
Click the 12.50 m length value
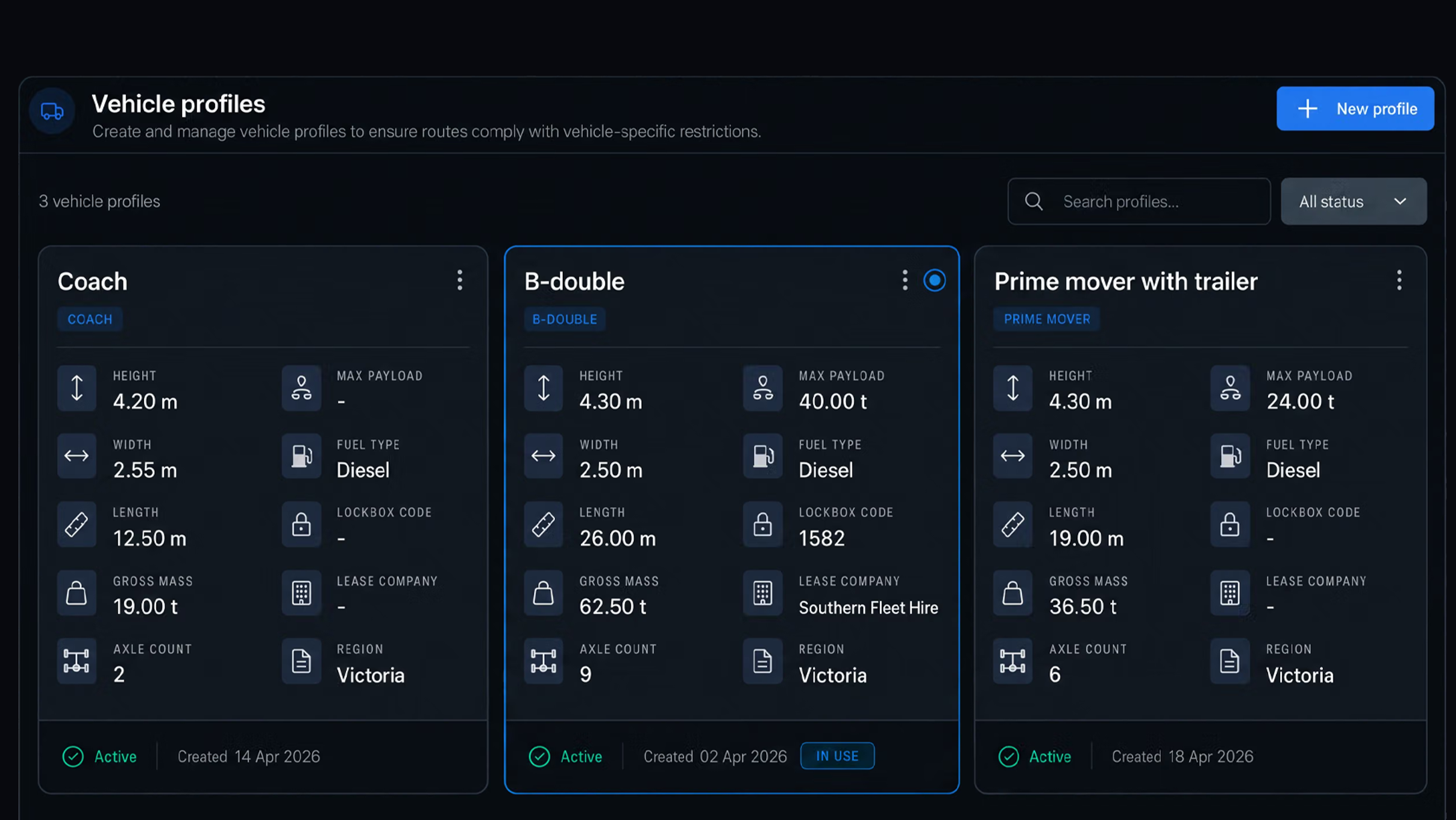[x=149, y=538]
